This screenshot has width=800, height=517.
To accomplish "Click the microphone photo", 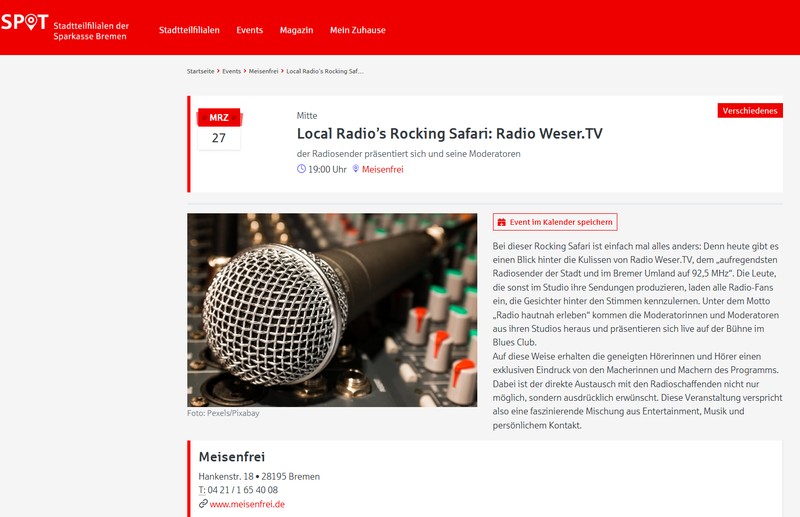I will [332, 310].
